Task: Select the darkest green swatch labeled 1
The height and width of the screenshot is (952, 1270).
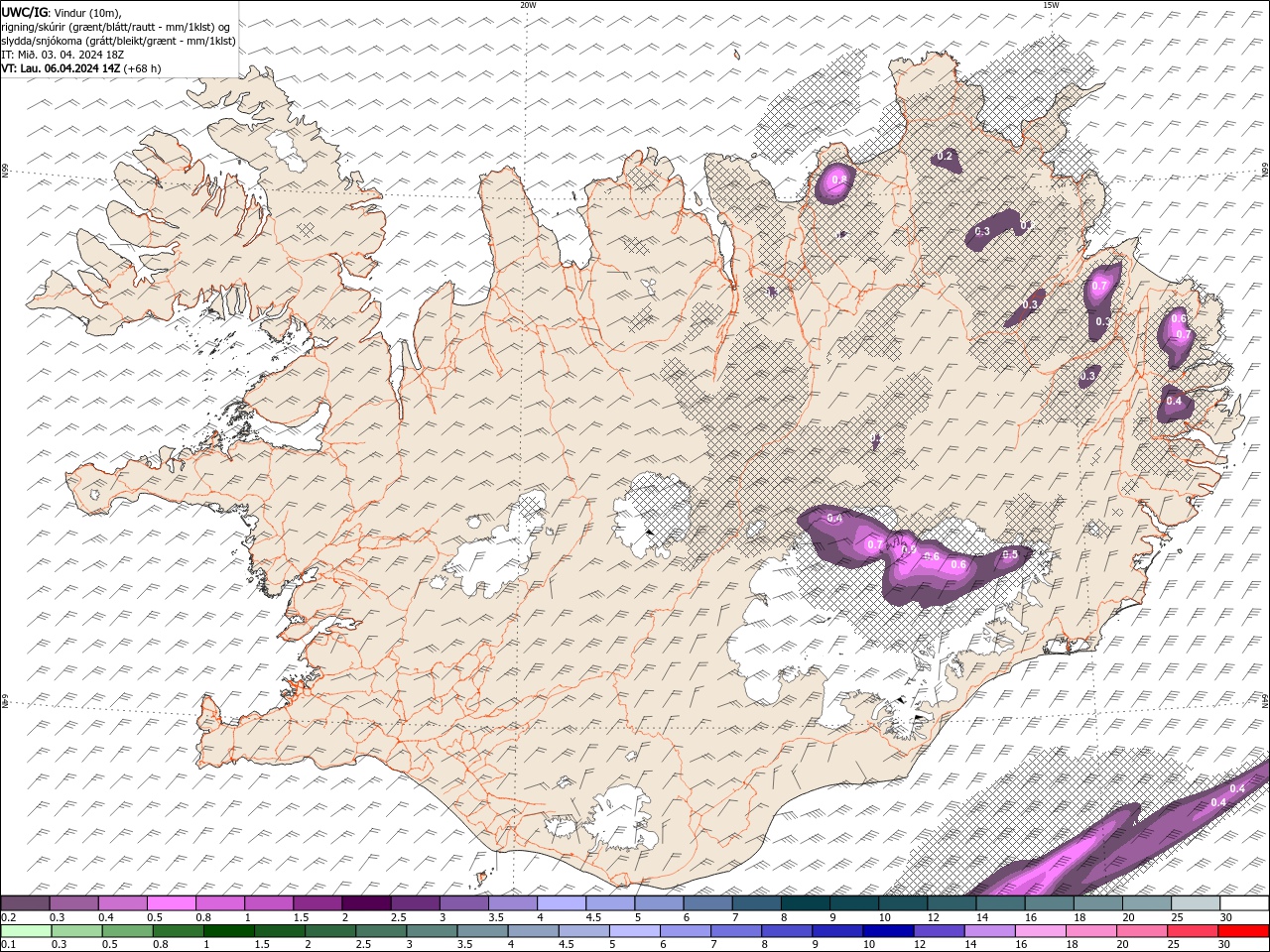Action: click(228, 931)
